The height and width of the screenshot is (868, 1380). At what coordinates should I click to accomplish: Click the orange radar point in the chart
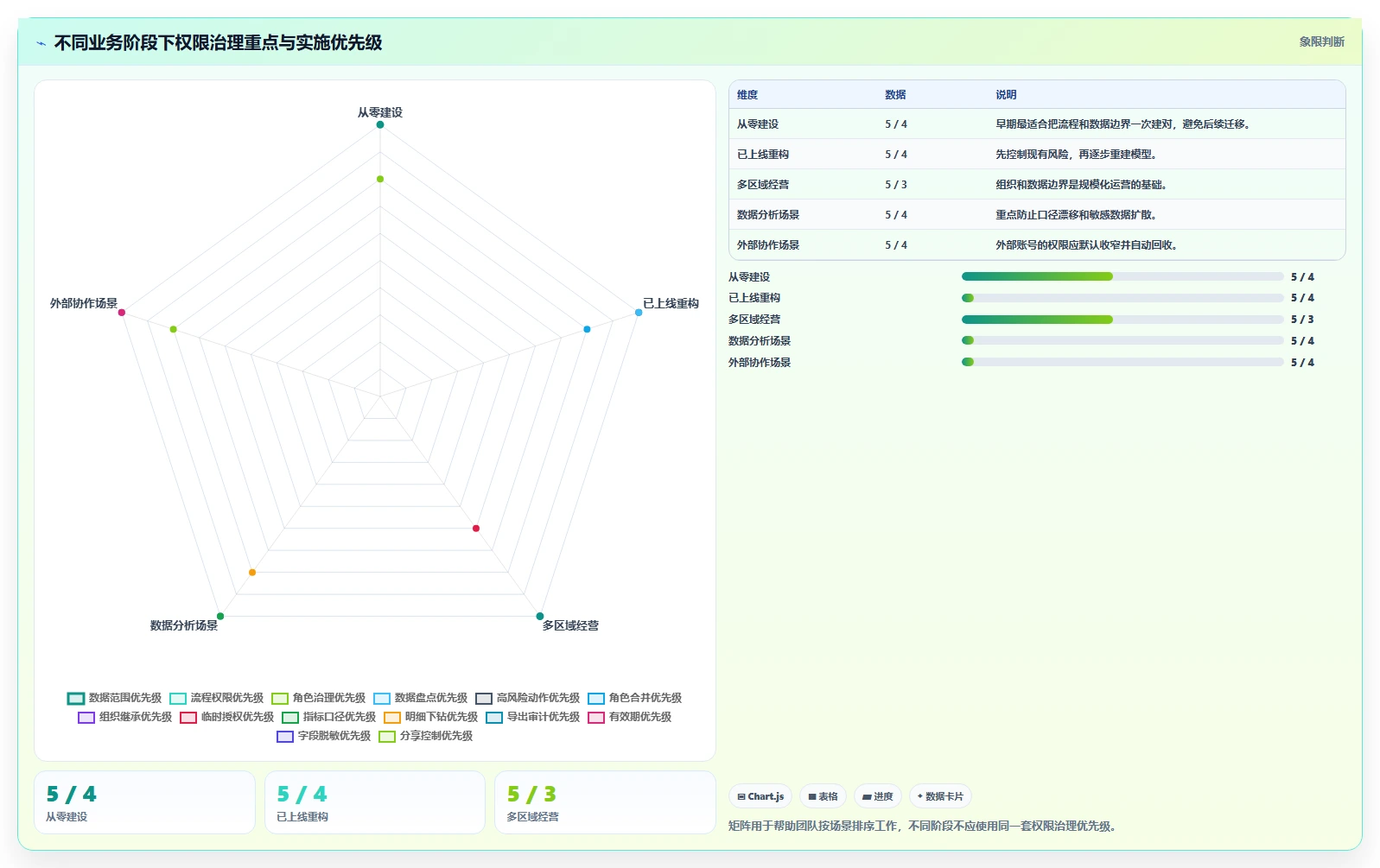pos(252,573)
